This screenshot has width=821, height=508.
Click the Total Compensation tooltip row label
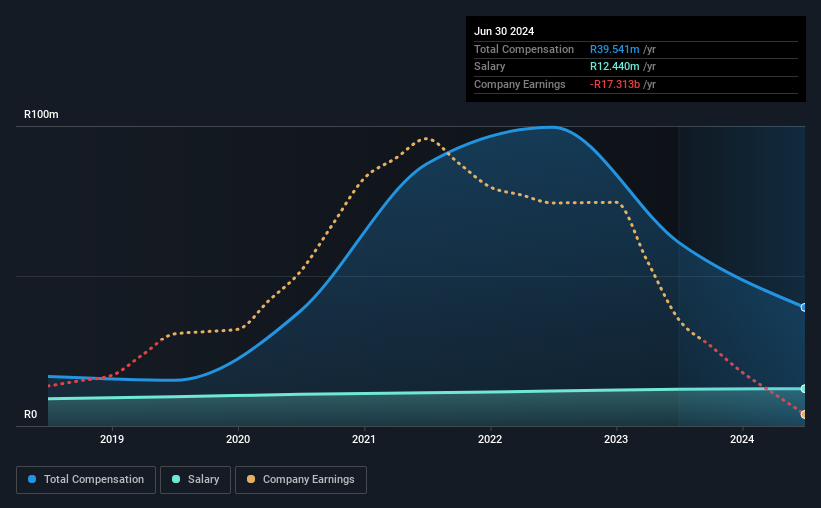[524, 49]
